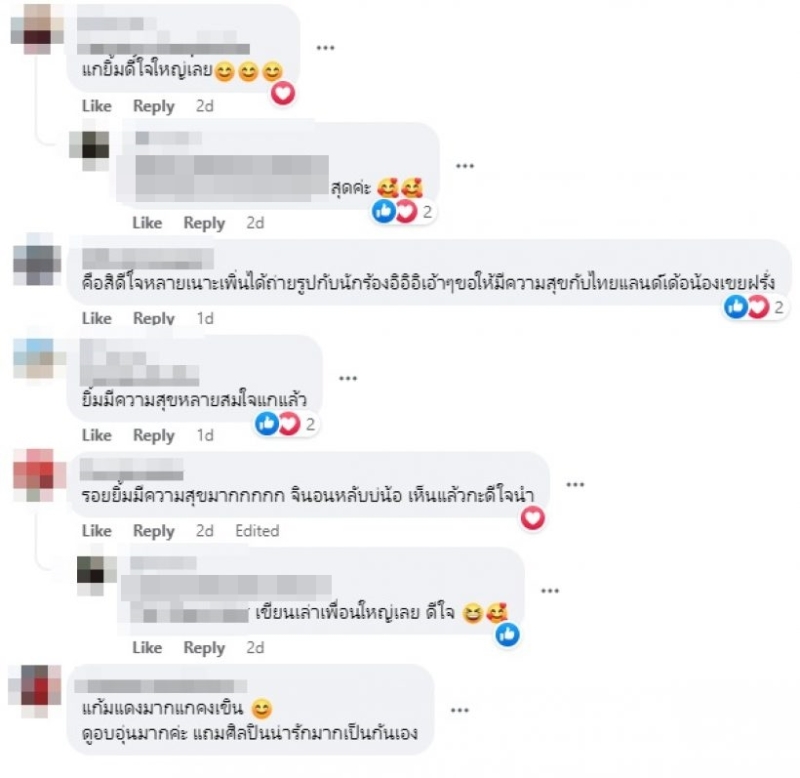Reply to the 'เขียนเล่าเพื่อนใหญ่เลย' reply

[x=204, y=648]
